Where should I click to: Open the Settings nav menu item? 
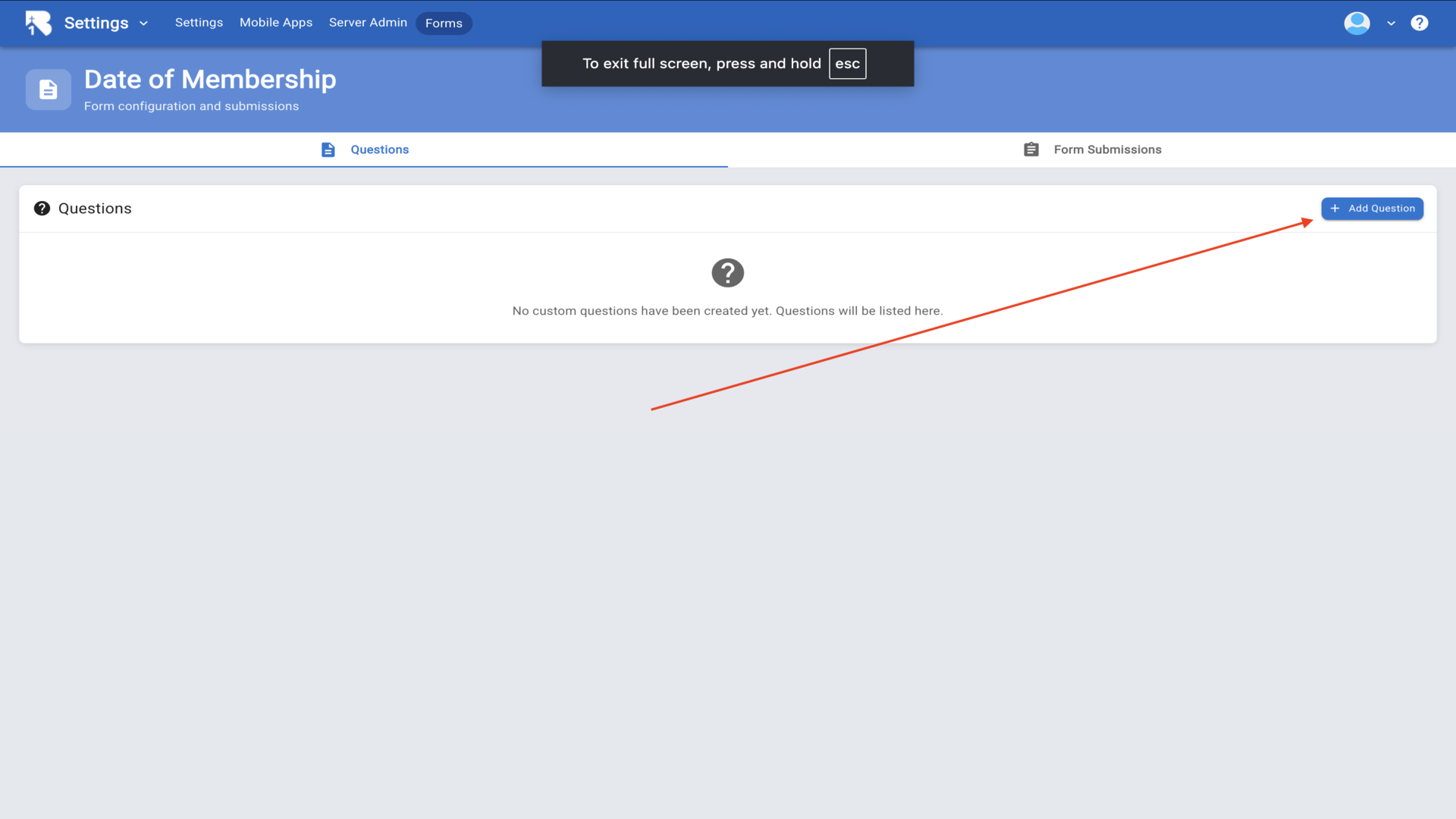click(199, 23)
